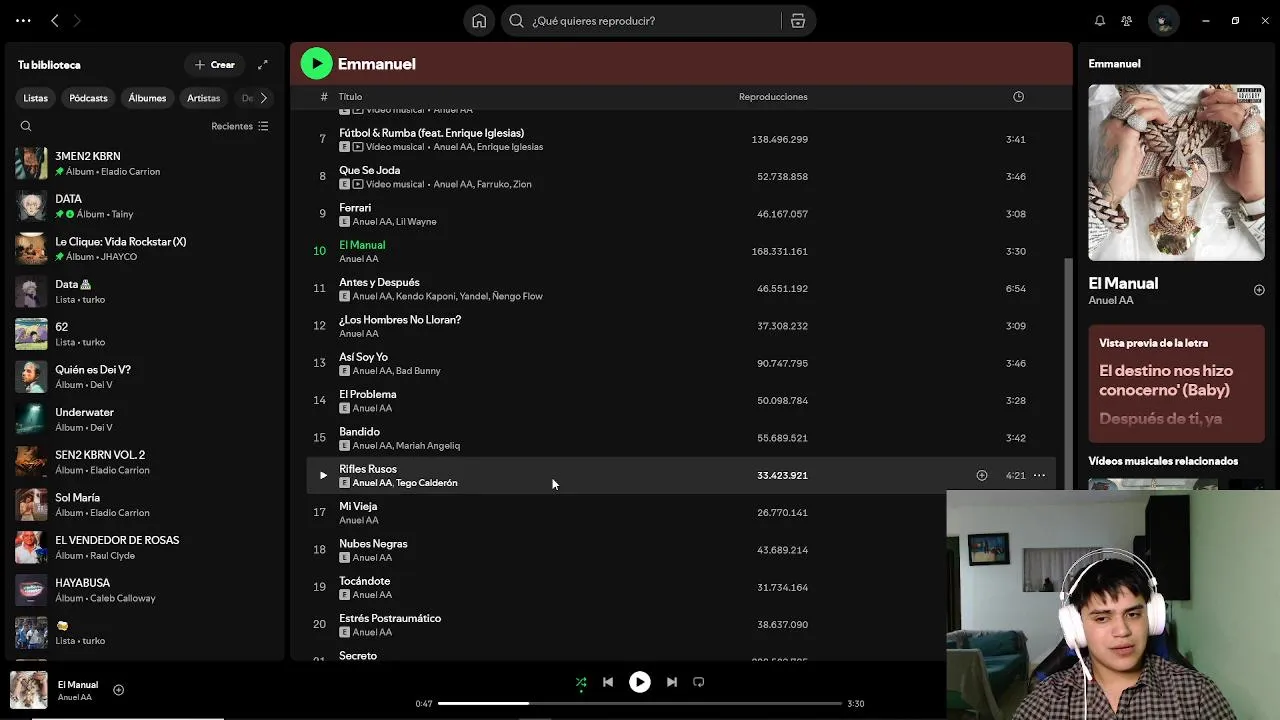Screen dimensions: 1280x720
Task: Open EL VENDEDOR DE ROSAS album
Action: [145, 547]
